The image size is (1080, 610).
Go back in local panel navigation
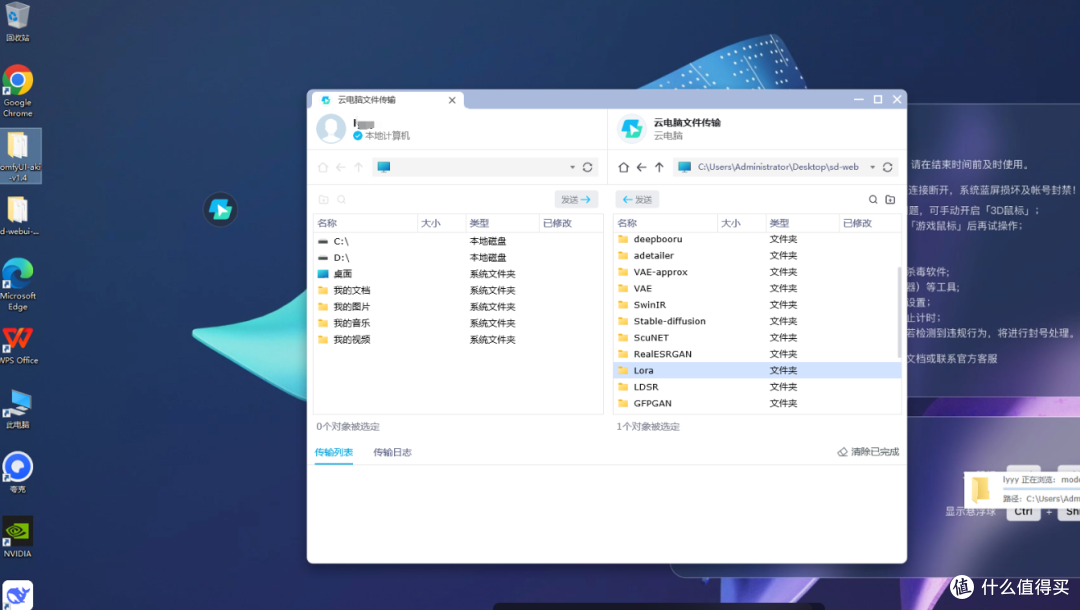click(x=341, y=167)
